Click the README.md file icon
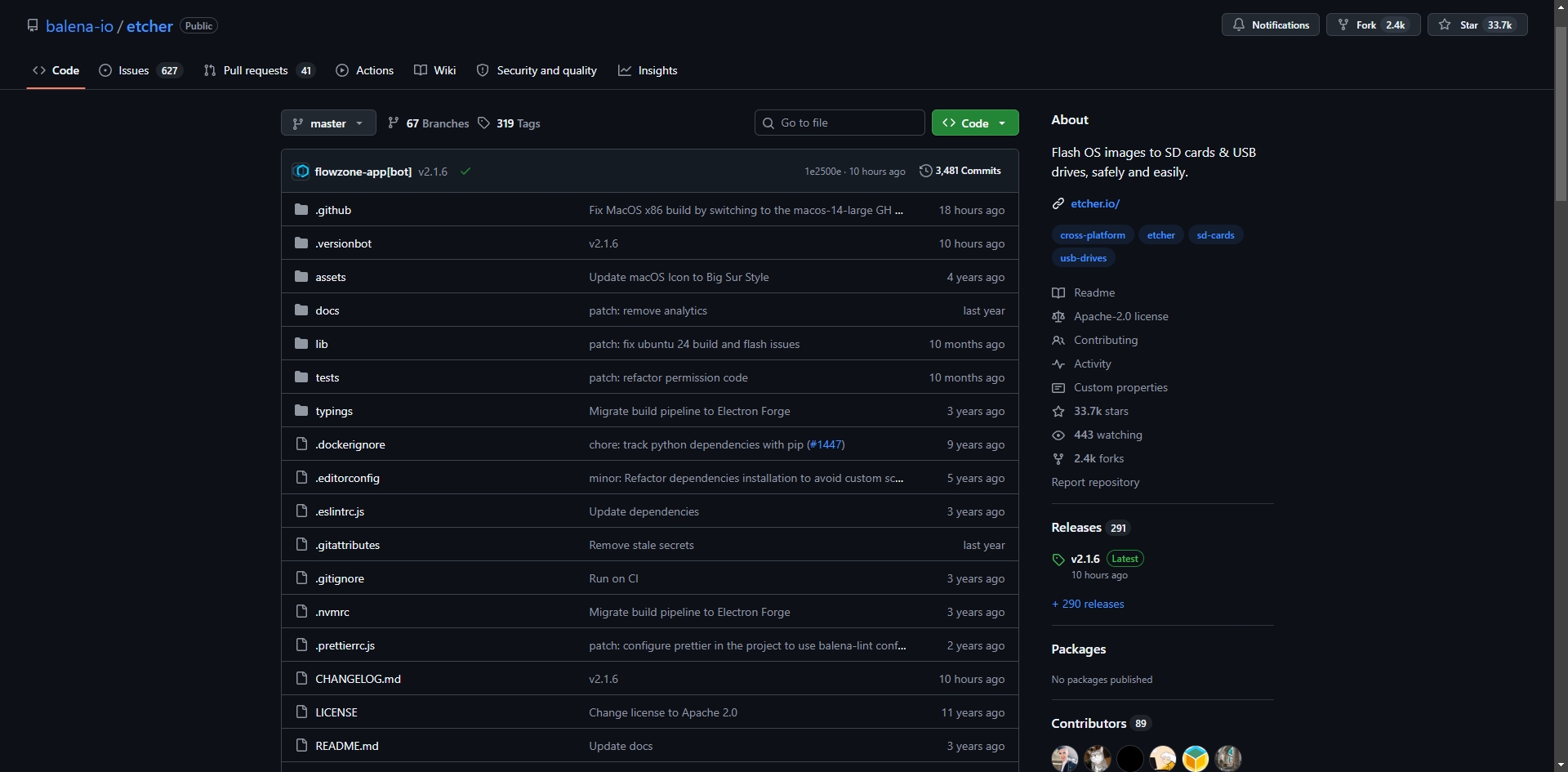Viewport: 1568px width, 772px height. click(301, 746)
